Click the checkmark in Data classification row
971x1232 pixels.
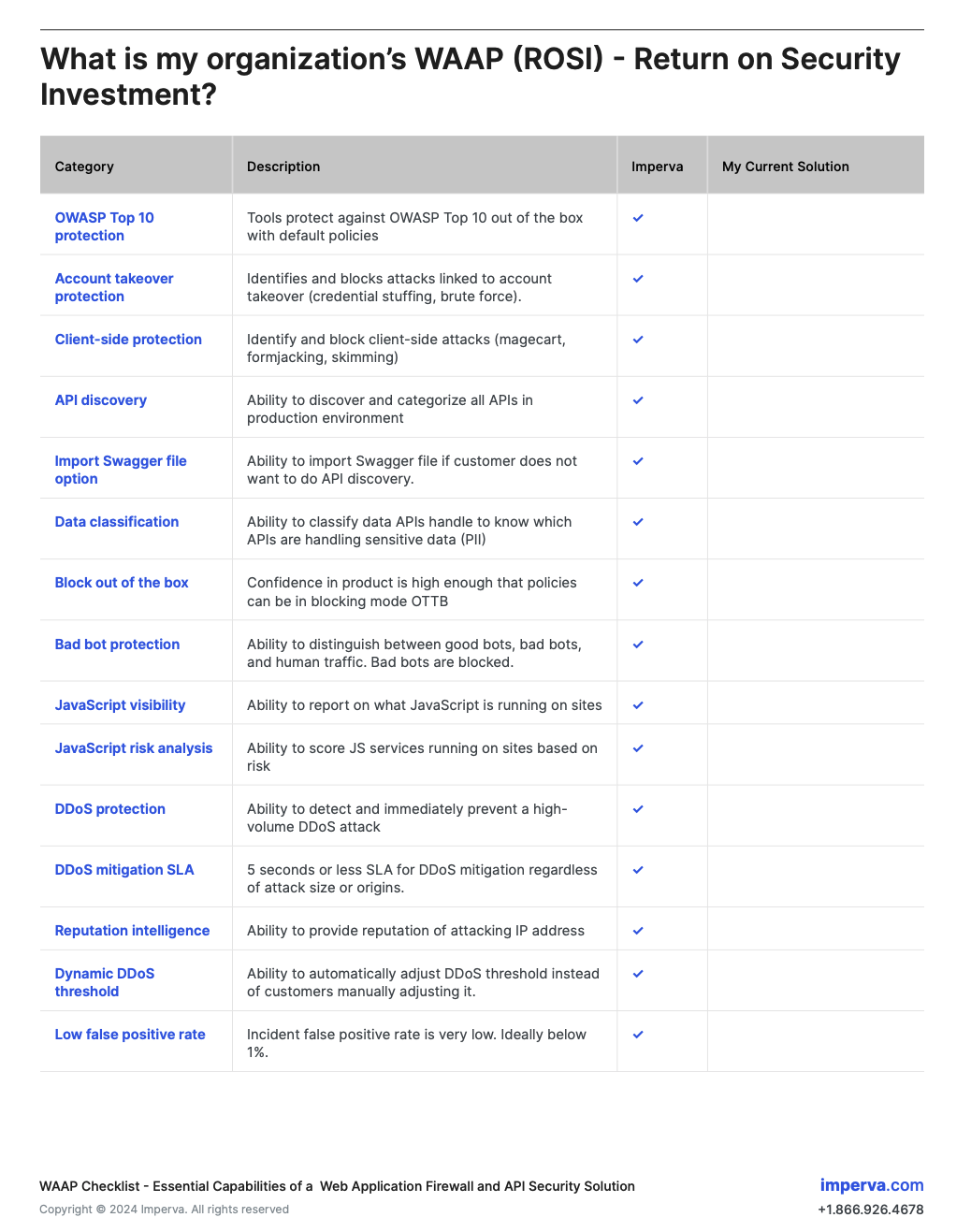[638, 522]
